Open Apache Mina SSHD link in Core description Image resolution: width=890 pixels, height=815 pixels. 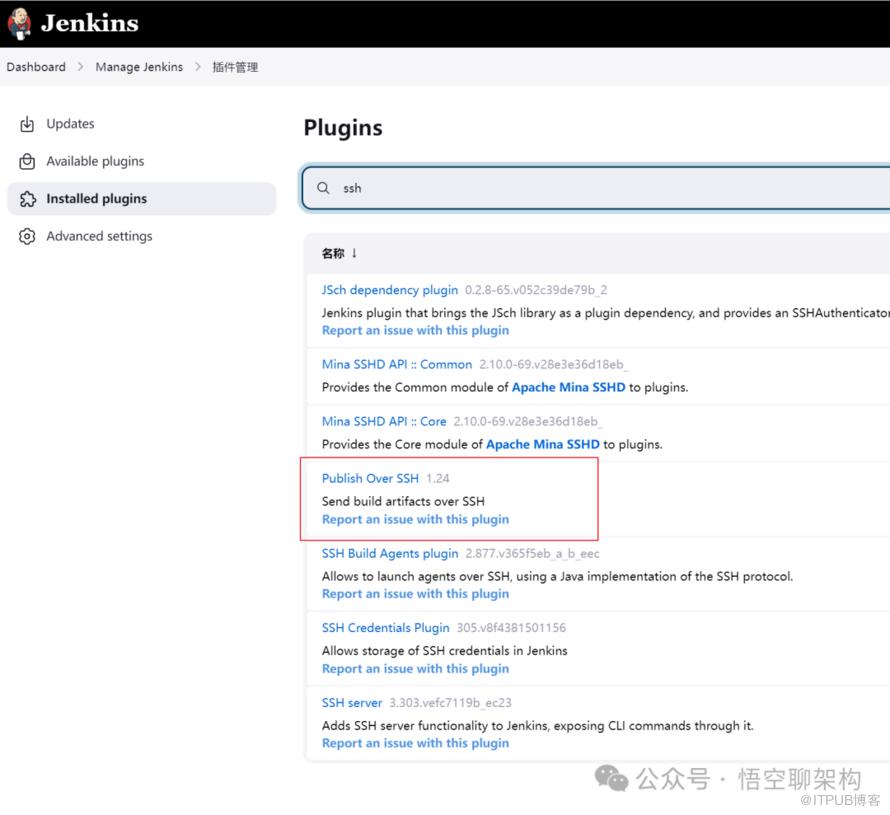[542, 444]
